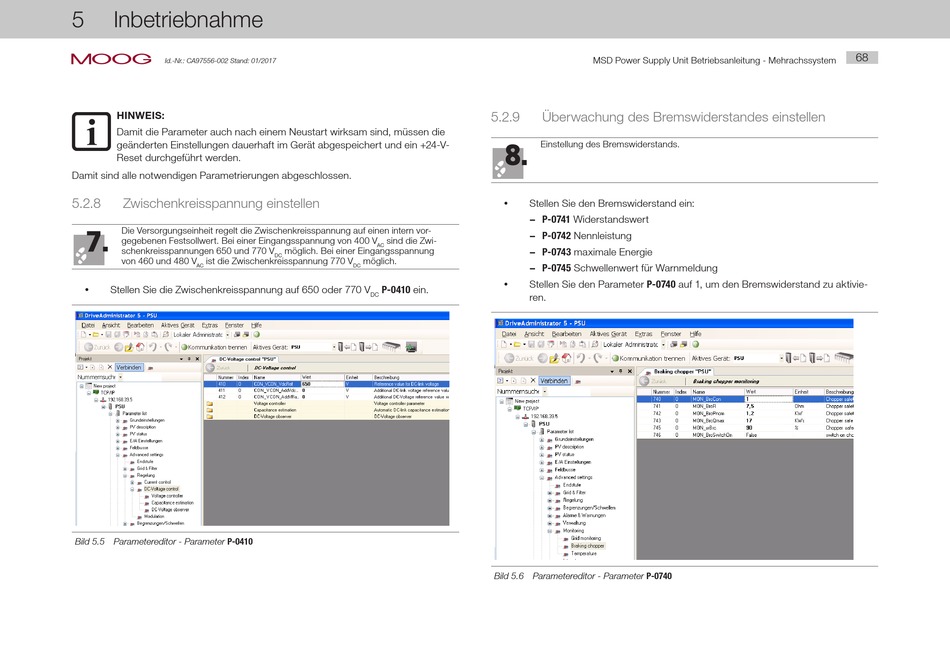Click oscilloscope monitor icon in DC-Voltage control window
This screenshot has width=950, height=672.
(x=411, y=347)
